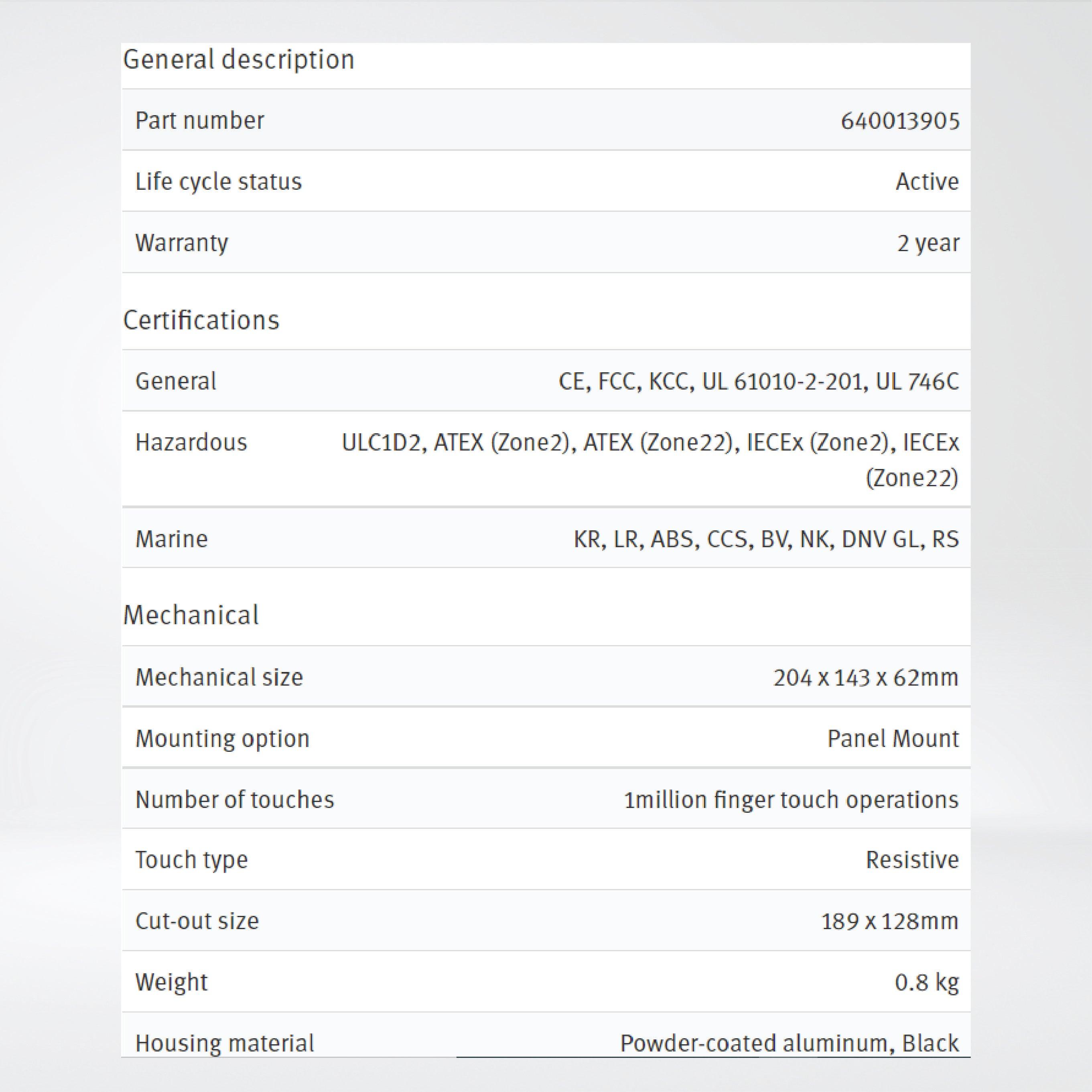The image size is (1092, 1092).
Task: Click the Hazardous certifications row label
Action: 191,442
